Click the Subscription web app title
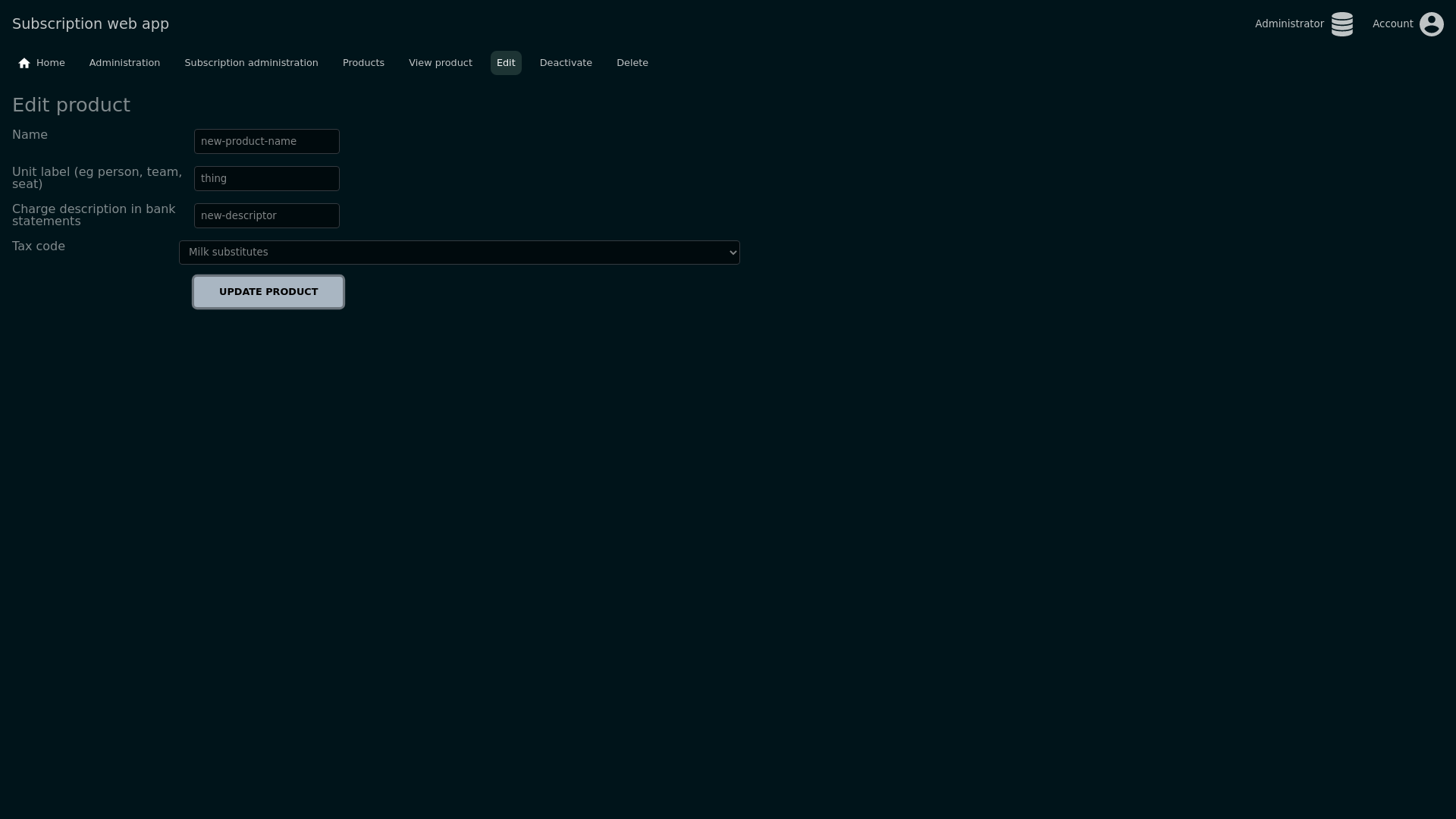This screenshot has width=1456, height=819. (x=90, y=24)
